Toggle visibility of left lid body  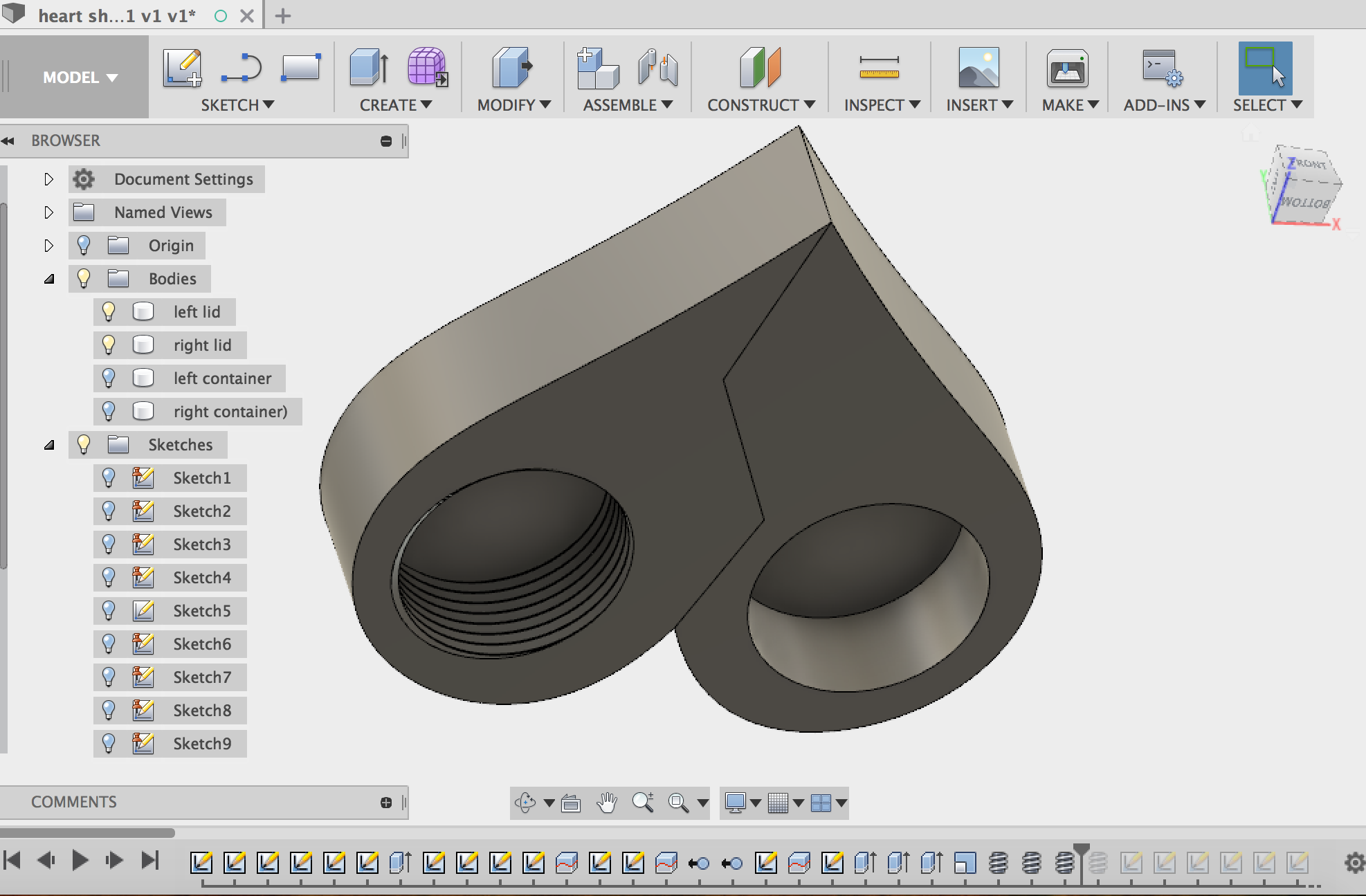[x=107, y=312]
